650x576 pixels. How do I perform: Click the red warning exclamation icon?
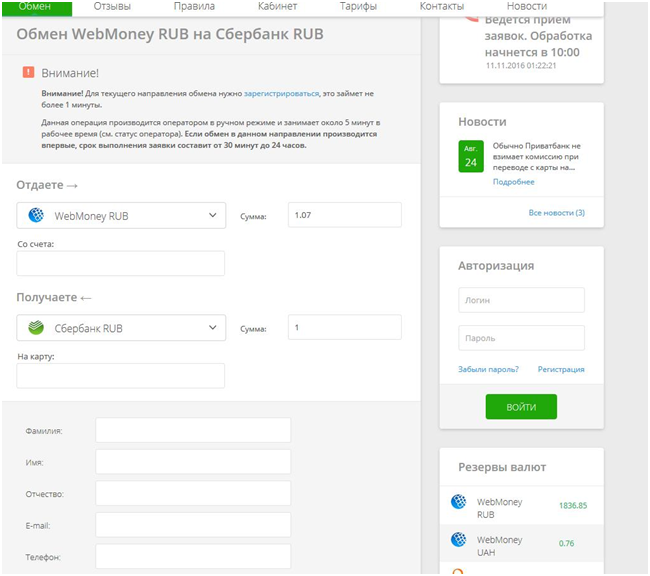[28, 72]
